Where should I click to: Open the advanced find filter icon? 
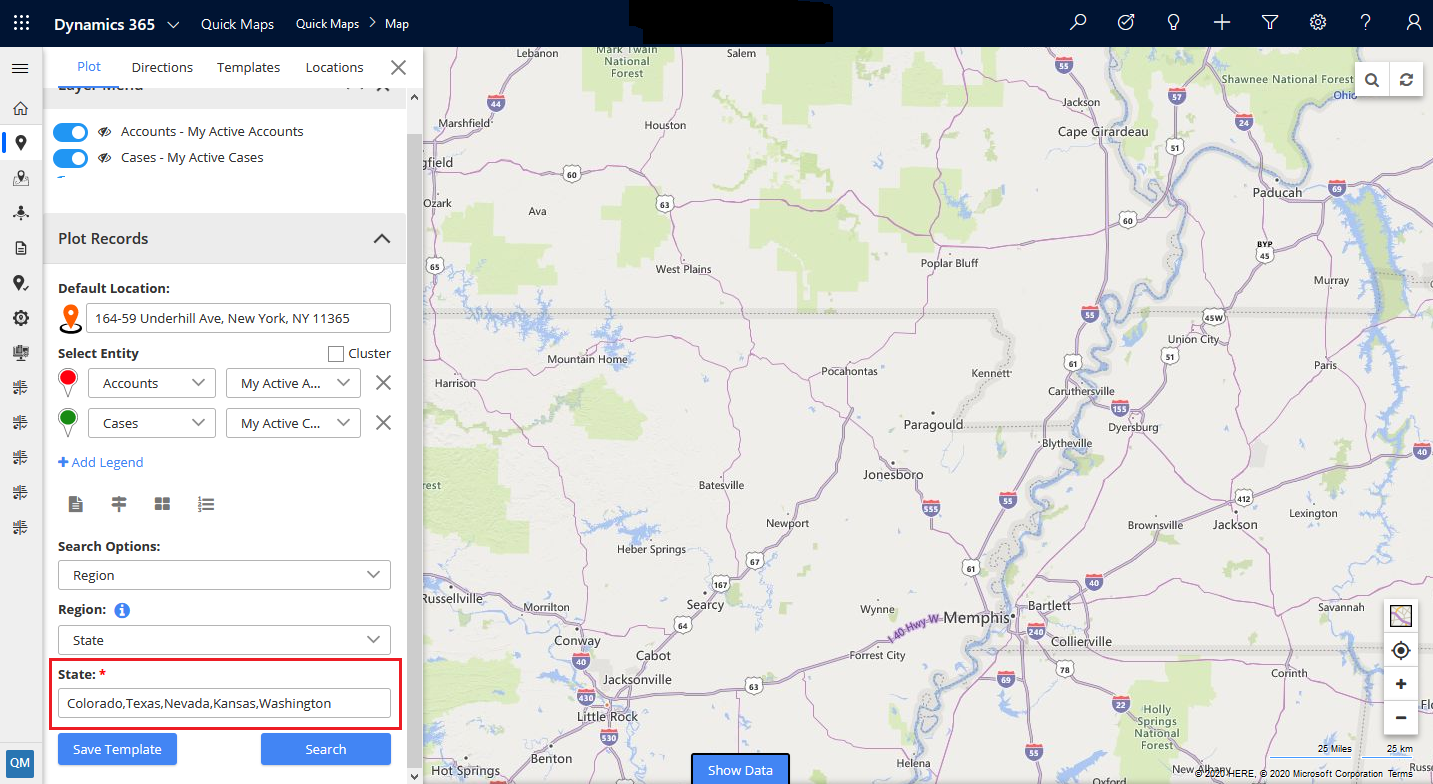click(x=1270, y=23)
